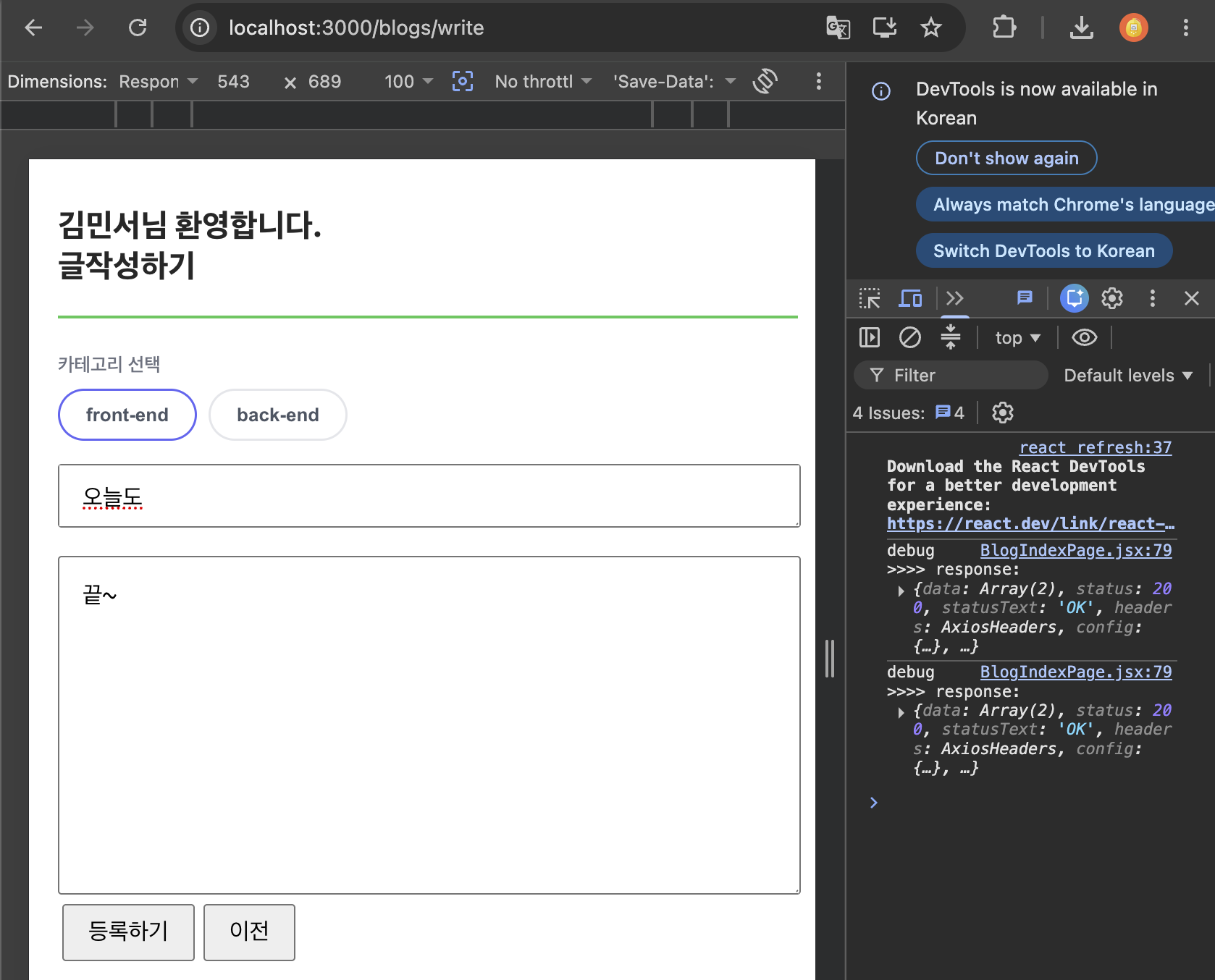Select the front-end category

tap(127, 415)
